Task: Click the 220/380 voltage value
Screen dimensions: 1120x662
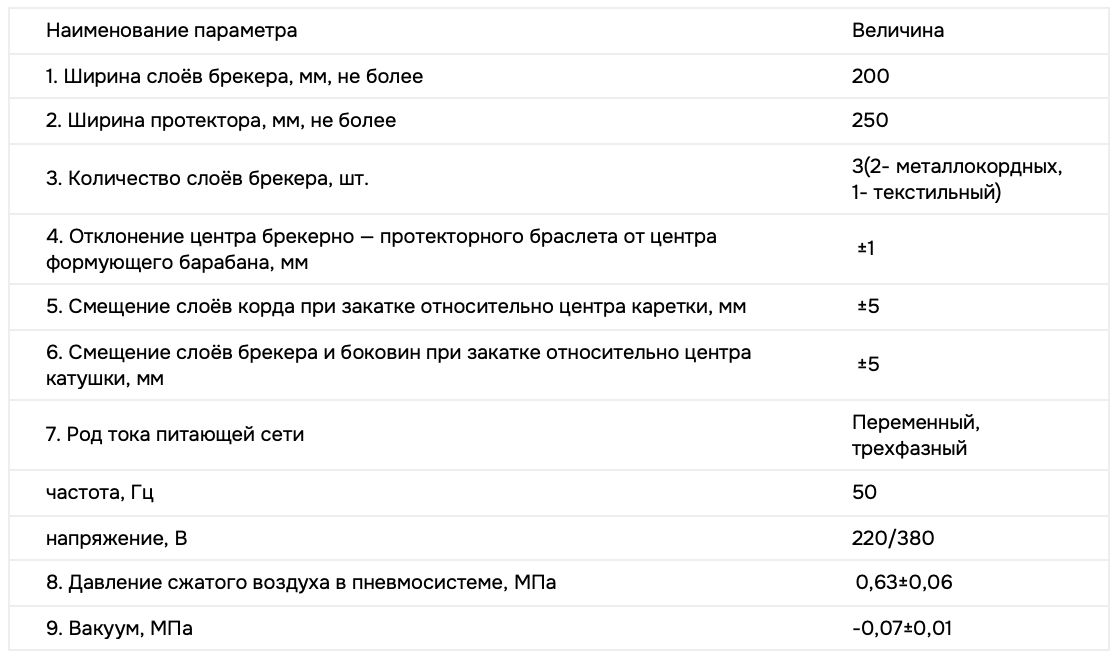Action: coord(893,539)
